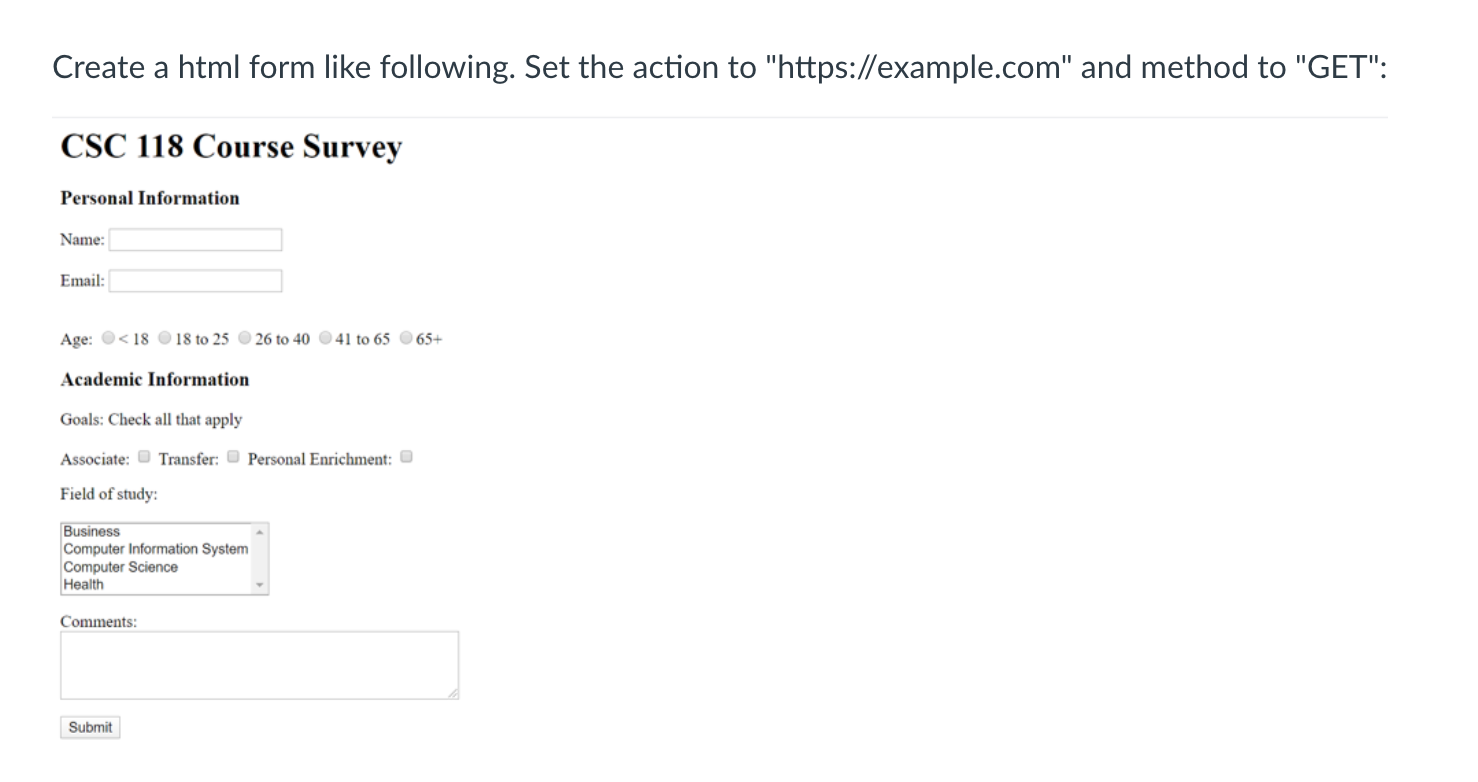Select the "18 to 25" age option

coord(164,338)
